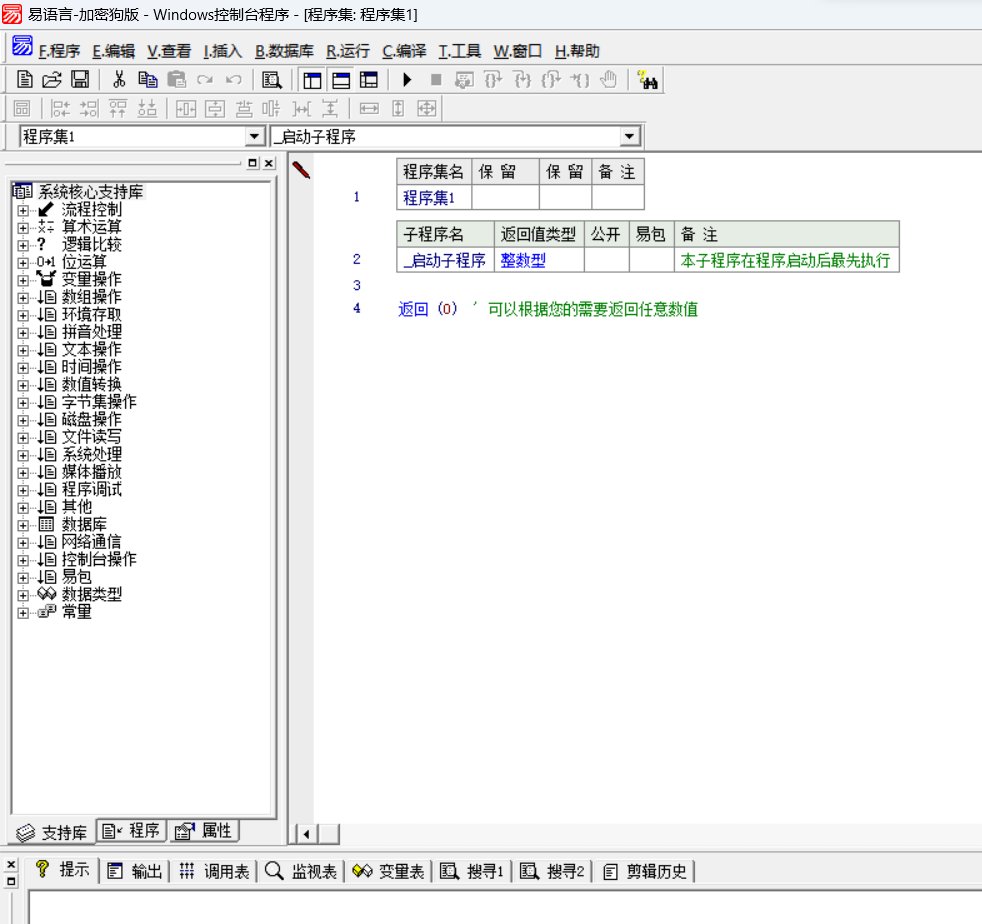Image resolution: width=982 pixels, height=924 pixels.
Task: Click the Open file folder icon
Action: pyautogui.click(x=51, y=80)
